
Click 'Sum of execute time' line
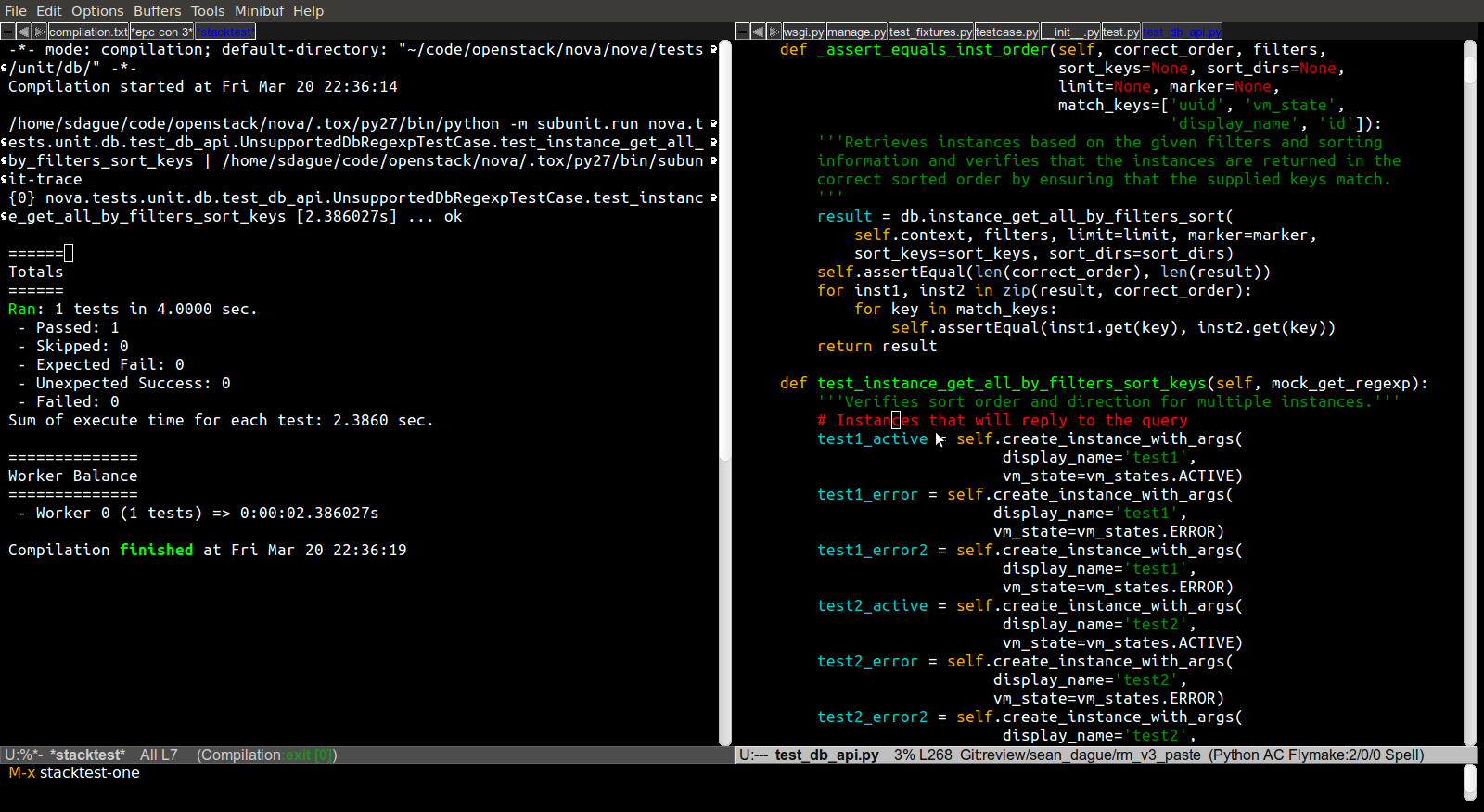221,420
